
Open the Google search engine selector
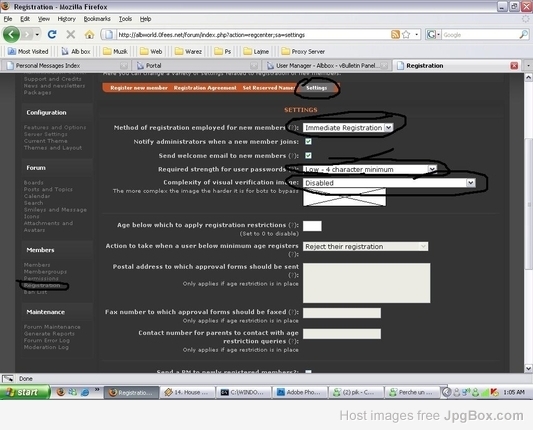pyautogui.click(x=433, y=34)
